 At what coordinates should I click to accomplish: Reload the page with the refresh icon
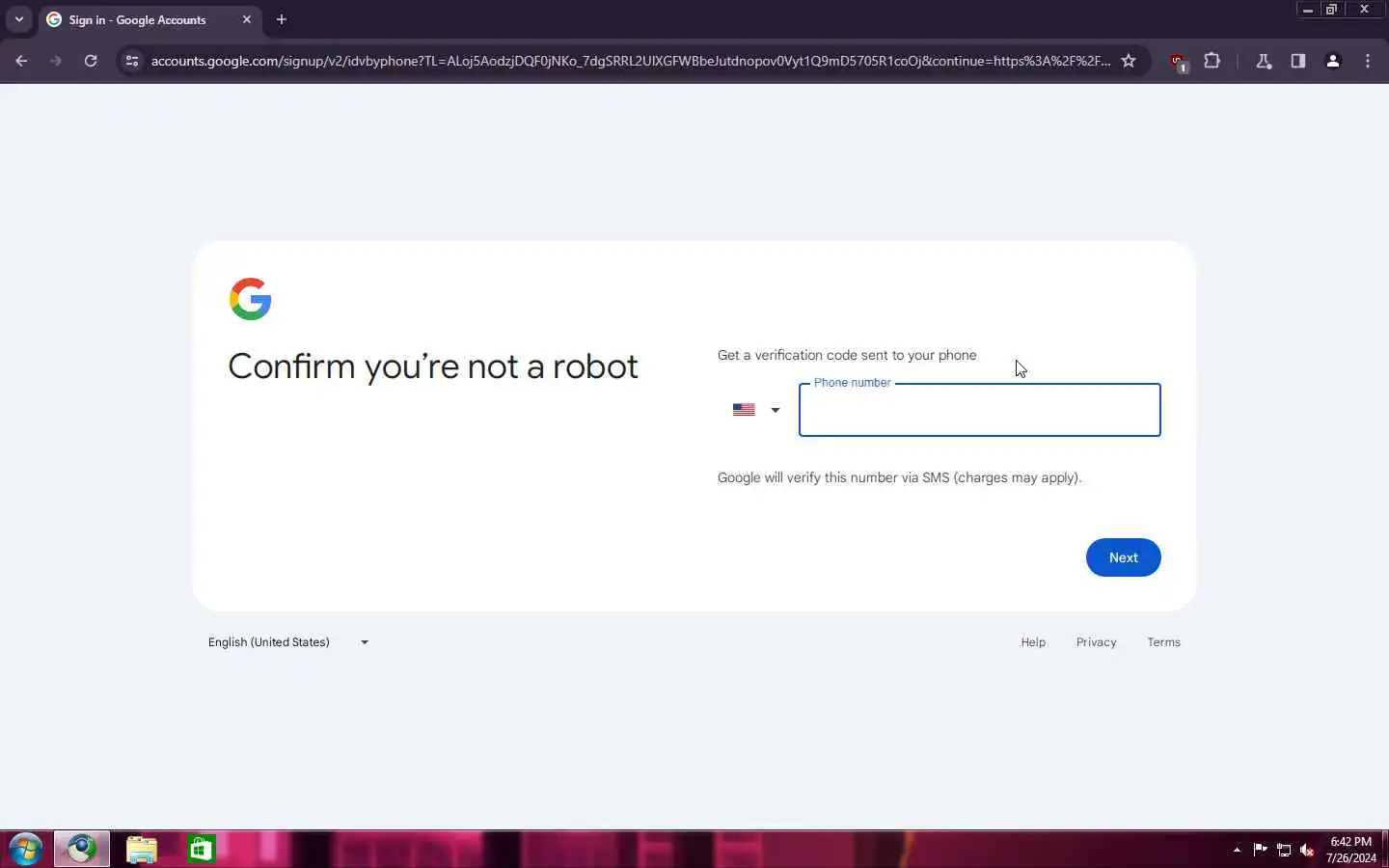click(x=91, y=61)
